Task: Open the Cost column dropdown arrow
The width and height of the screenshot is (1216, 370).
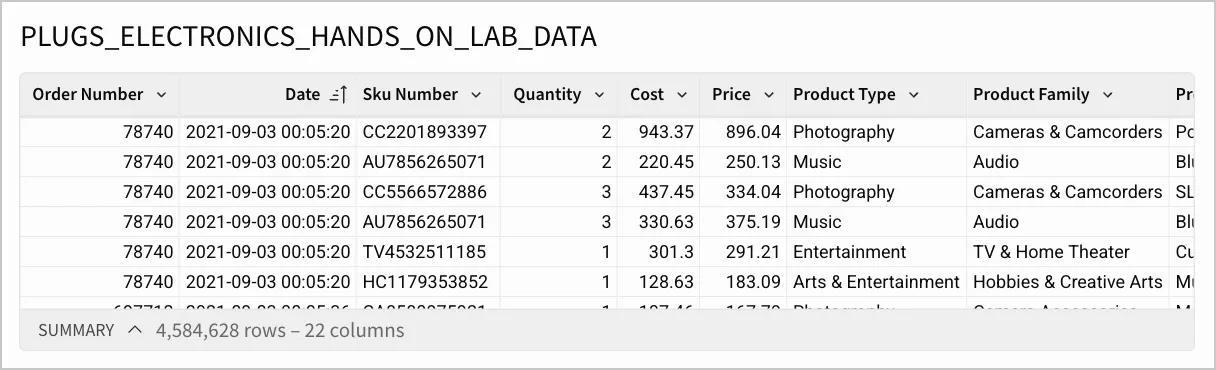Action: coord(682,95)
